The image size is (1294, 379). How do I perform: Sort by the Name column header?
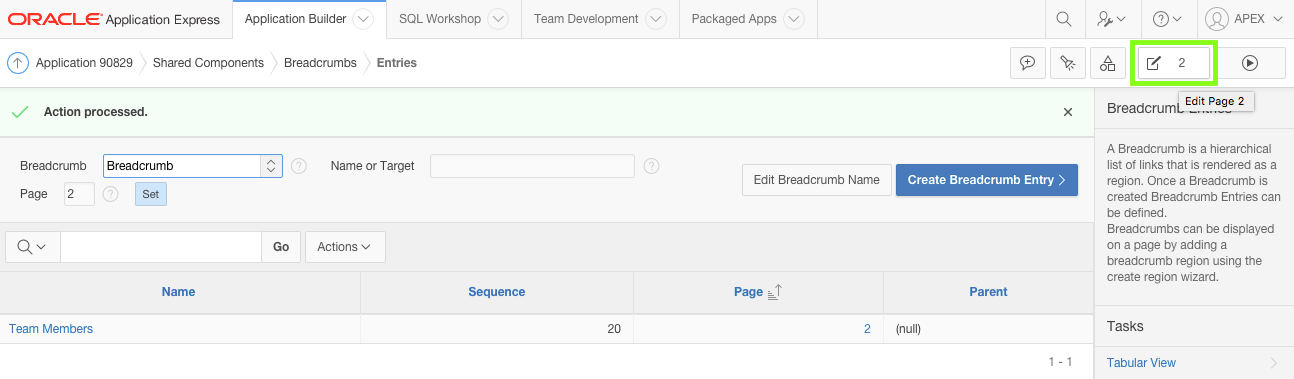tap(179, 292)
